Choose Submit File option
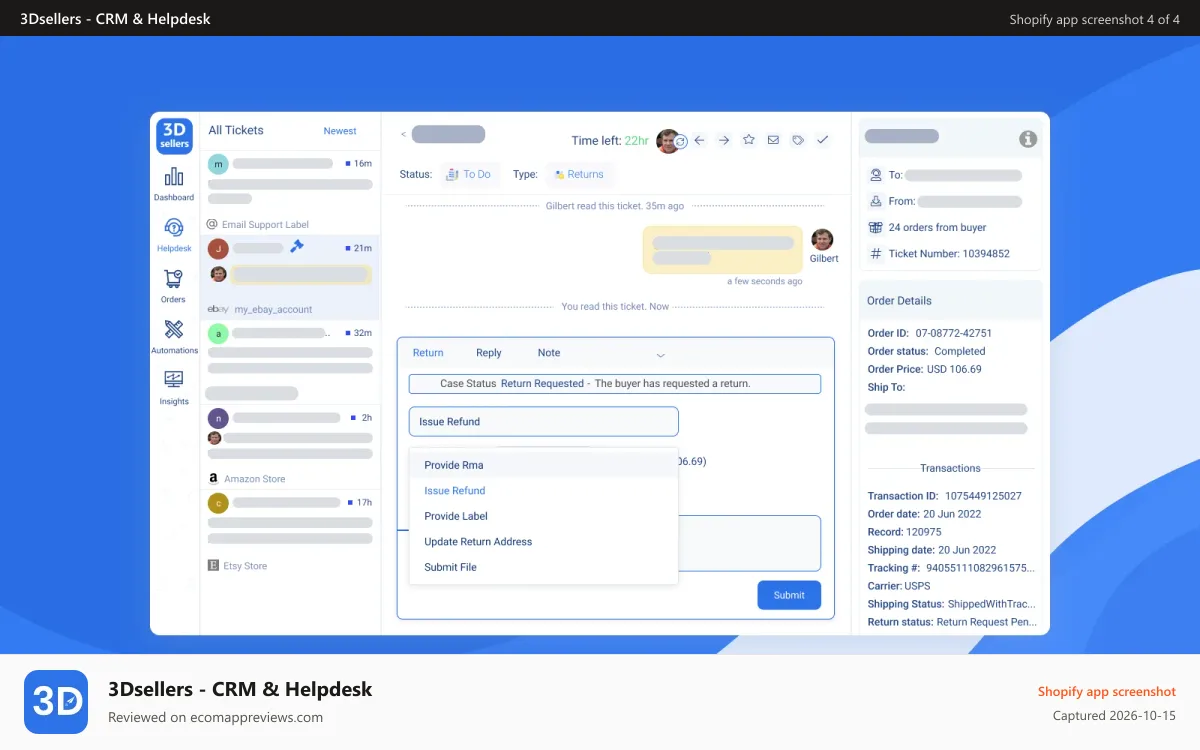 (544, 567)
